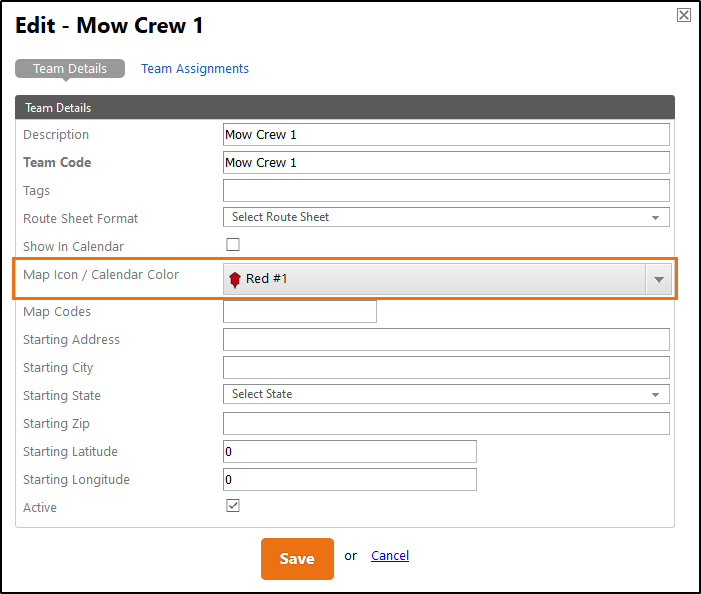Focus the Team Code input
Screen dimensions: 701x594
446,163
